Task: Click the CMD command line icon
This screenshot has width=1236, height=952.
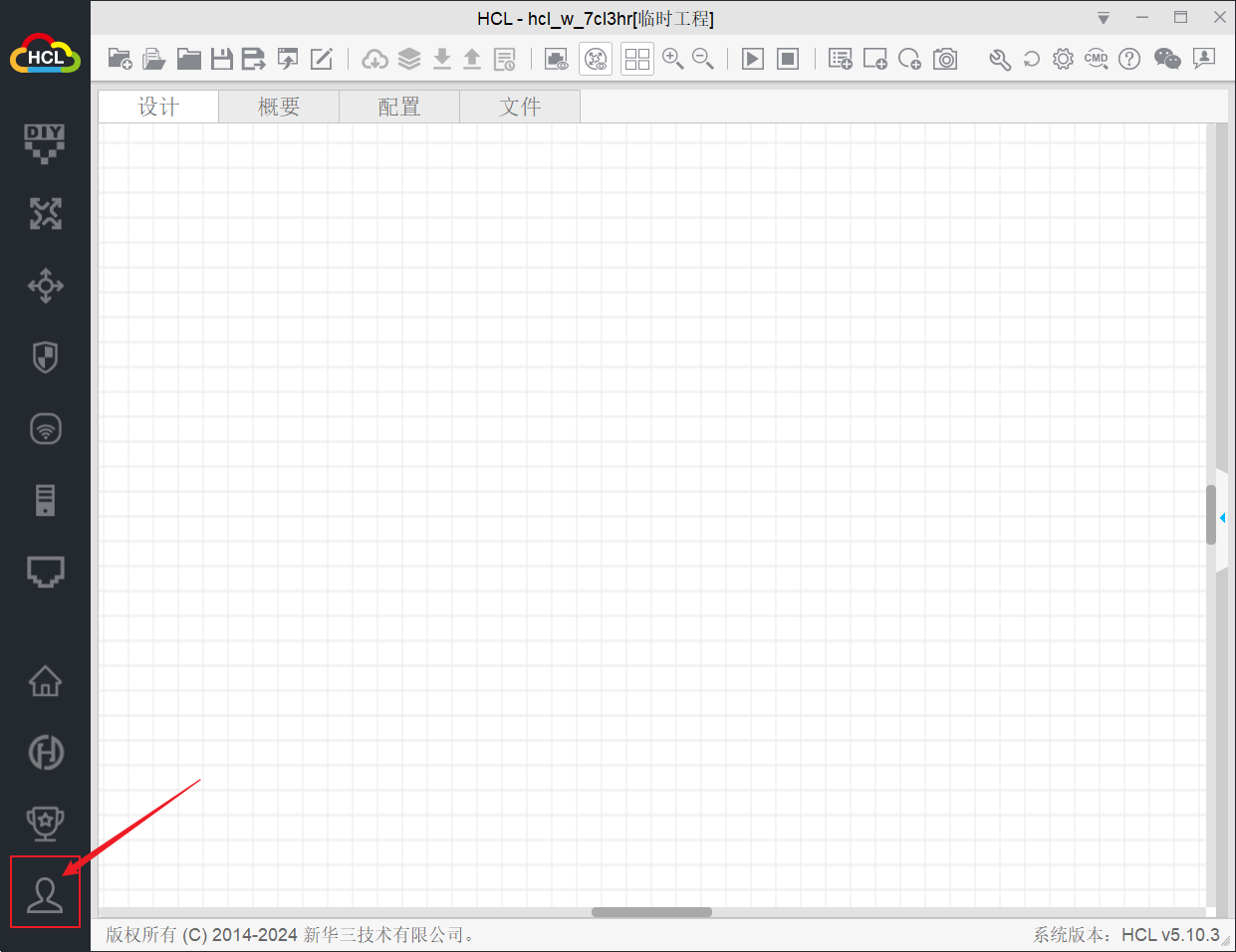Action: point(1096,60)
